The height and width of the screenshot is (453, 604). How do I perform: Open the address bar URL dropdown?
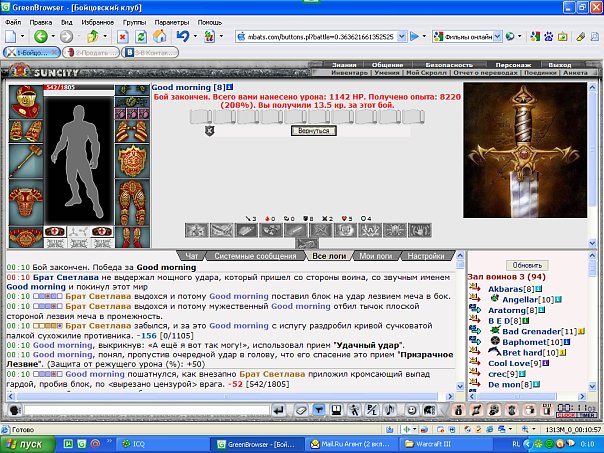[402, 37]
